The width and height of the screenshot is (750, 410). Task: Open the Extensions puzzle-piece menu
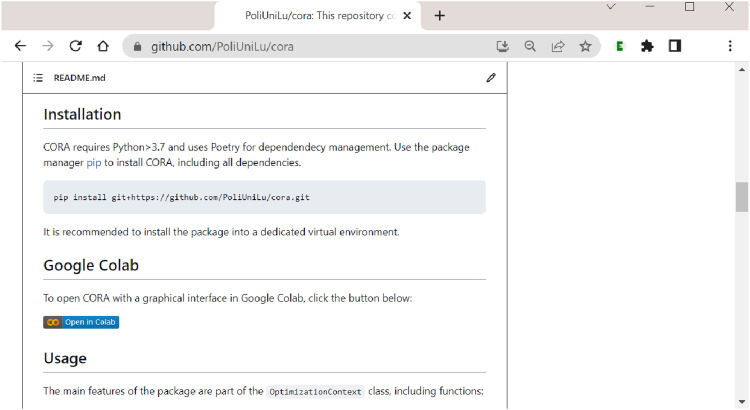[647, 46]
